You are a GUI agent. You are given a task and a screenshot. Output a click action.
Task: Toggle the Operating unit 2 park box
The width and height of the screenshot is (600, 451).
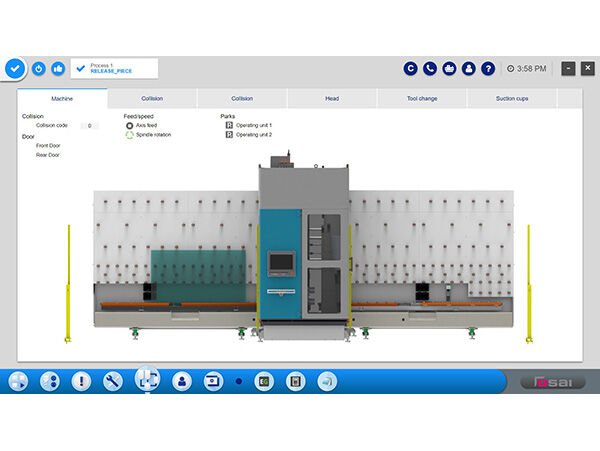tap(228, 135)
